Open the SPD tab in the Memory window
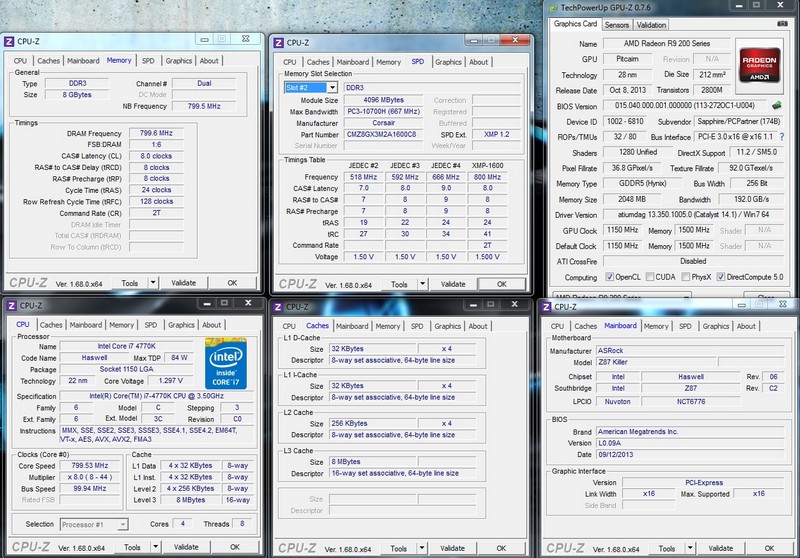 click(148, 61)
